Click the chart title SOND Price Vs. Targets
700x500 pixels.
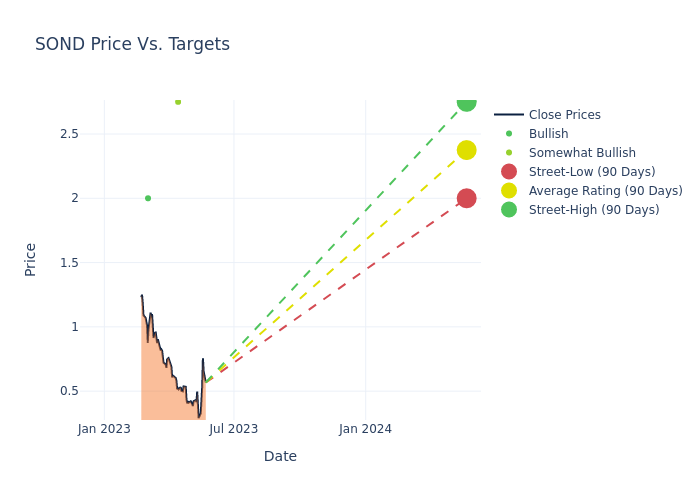click(x=132, y=44)
